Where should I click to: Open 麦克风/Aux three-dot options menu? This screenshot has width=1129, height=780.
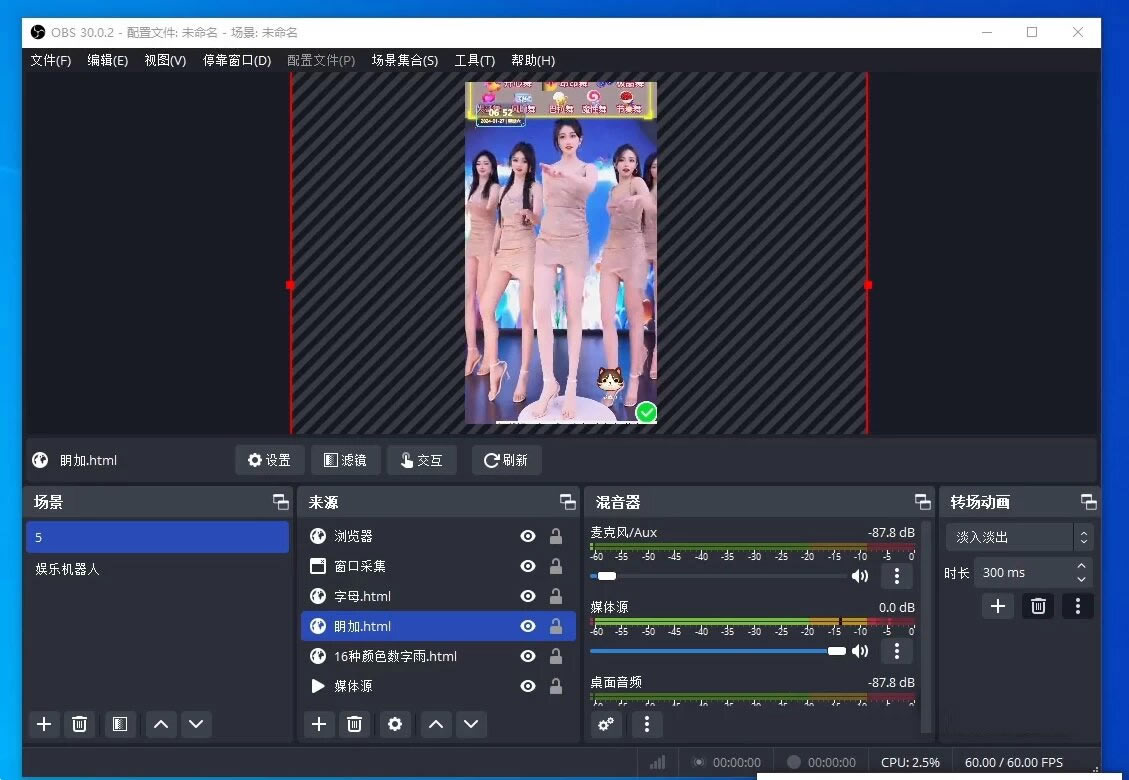pos(896,575)
